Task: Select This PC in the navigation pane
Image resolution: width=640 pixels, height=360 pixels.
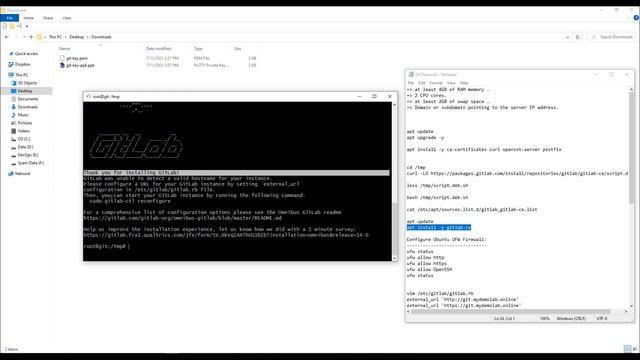Action: (x=22, y=75)
